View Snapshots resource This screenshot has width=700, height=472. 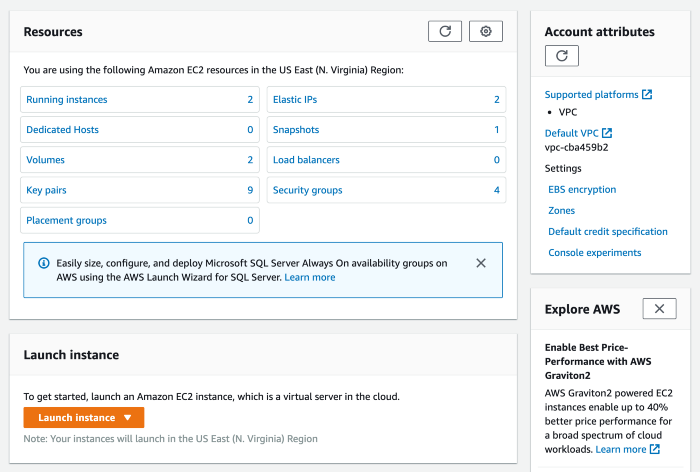pos(296,130)
